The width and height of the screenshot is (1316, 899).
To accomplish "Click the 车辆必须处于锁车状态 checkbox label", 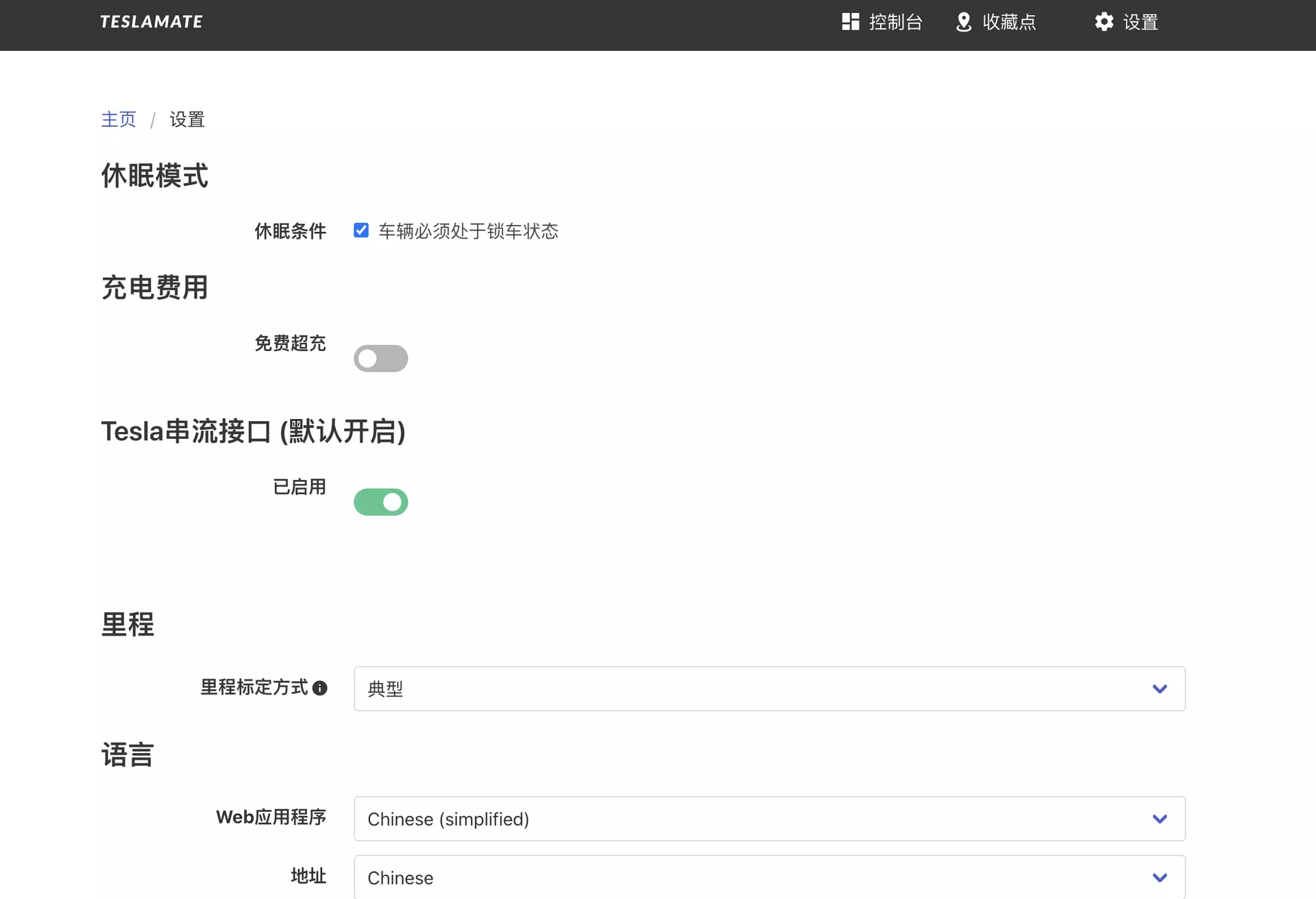I will click(469, 231).
